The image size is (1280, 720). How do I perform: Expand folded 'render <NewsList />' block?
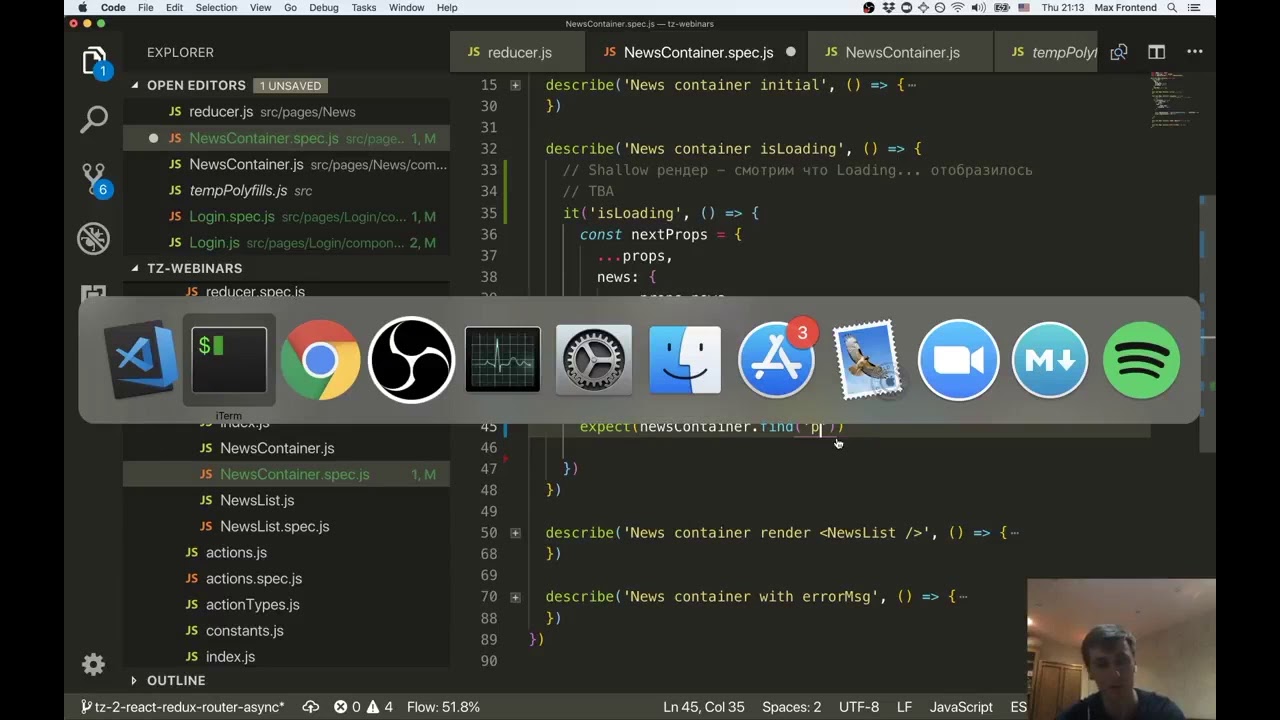click(515, 533)
